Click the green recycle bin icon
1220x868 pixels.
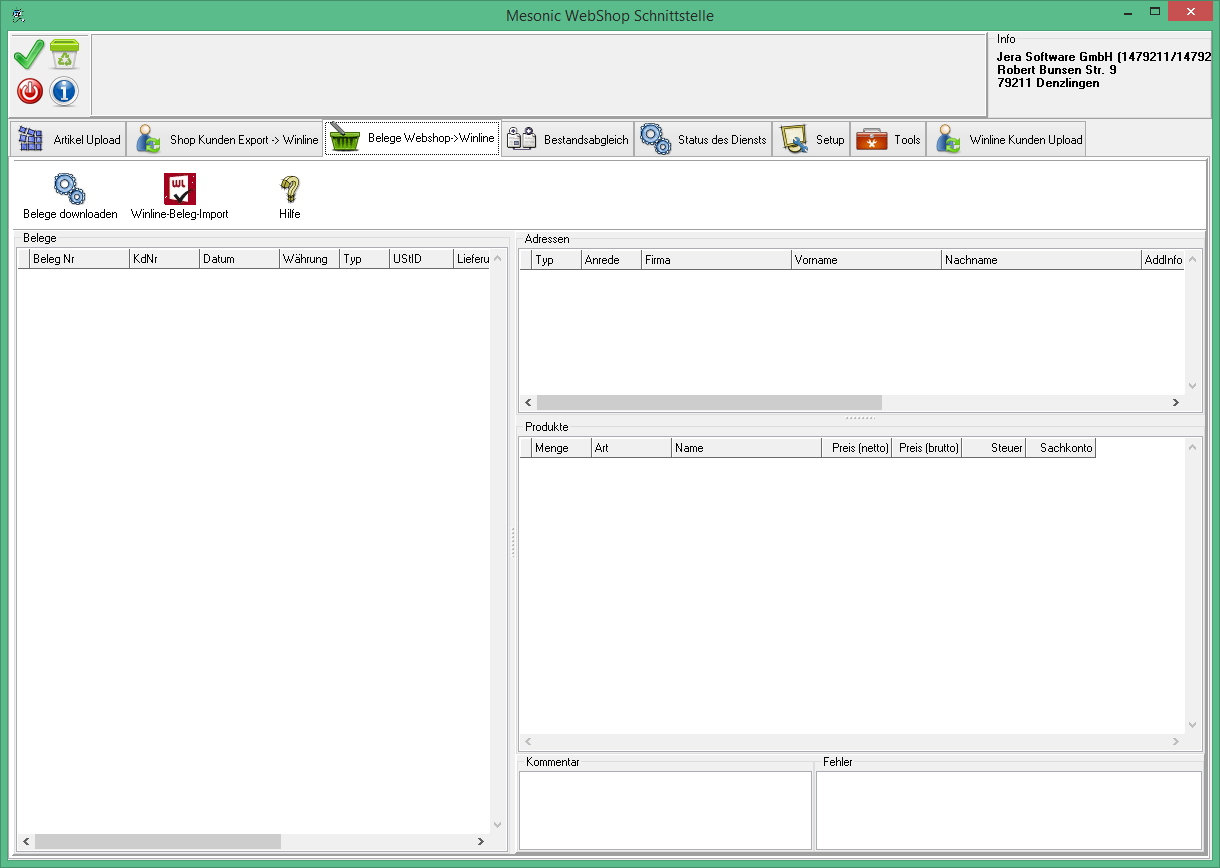65,55
